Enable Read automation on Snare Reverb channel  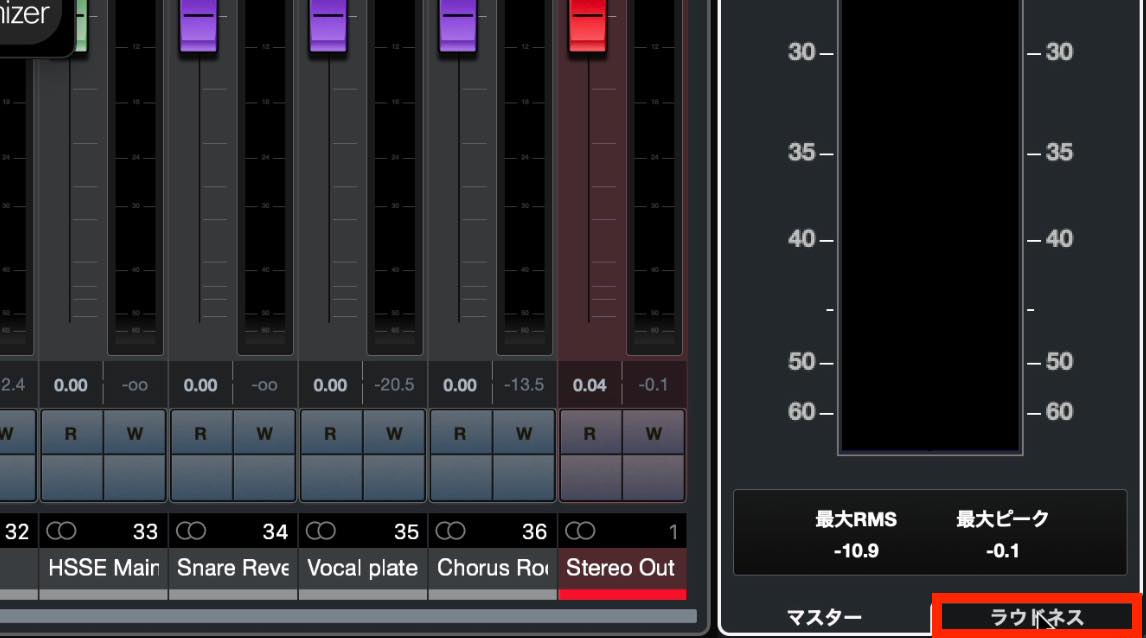[201, 433]
